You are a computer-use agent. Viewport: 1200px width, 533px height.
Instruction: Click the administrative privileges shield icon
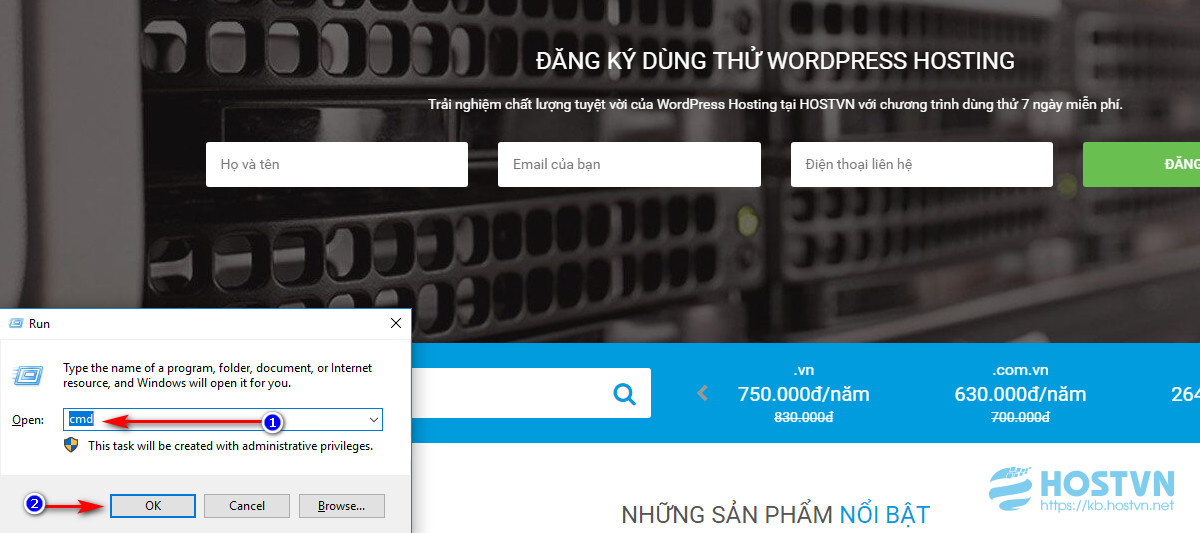(x=71, y=445)
